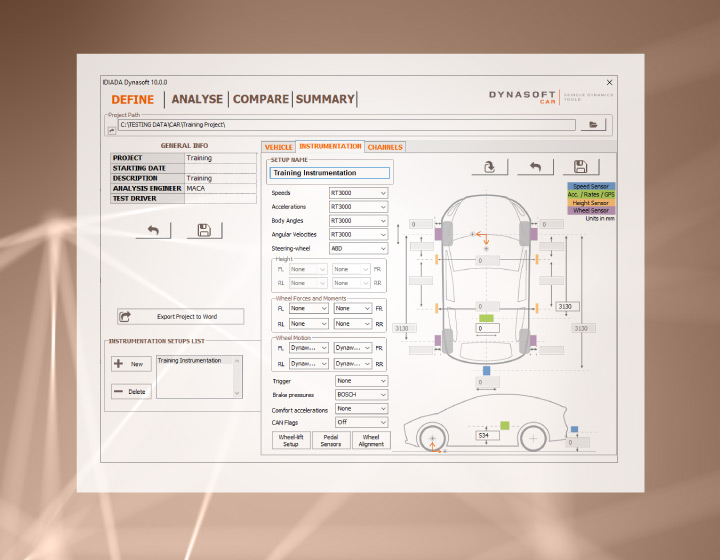720x560 pixels.
Task: Open the project path folder browse icon
Action: (x=593, y=124)
